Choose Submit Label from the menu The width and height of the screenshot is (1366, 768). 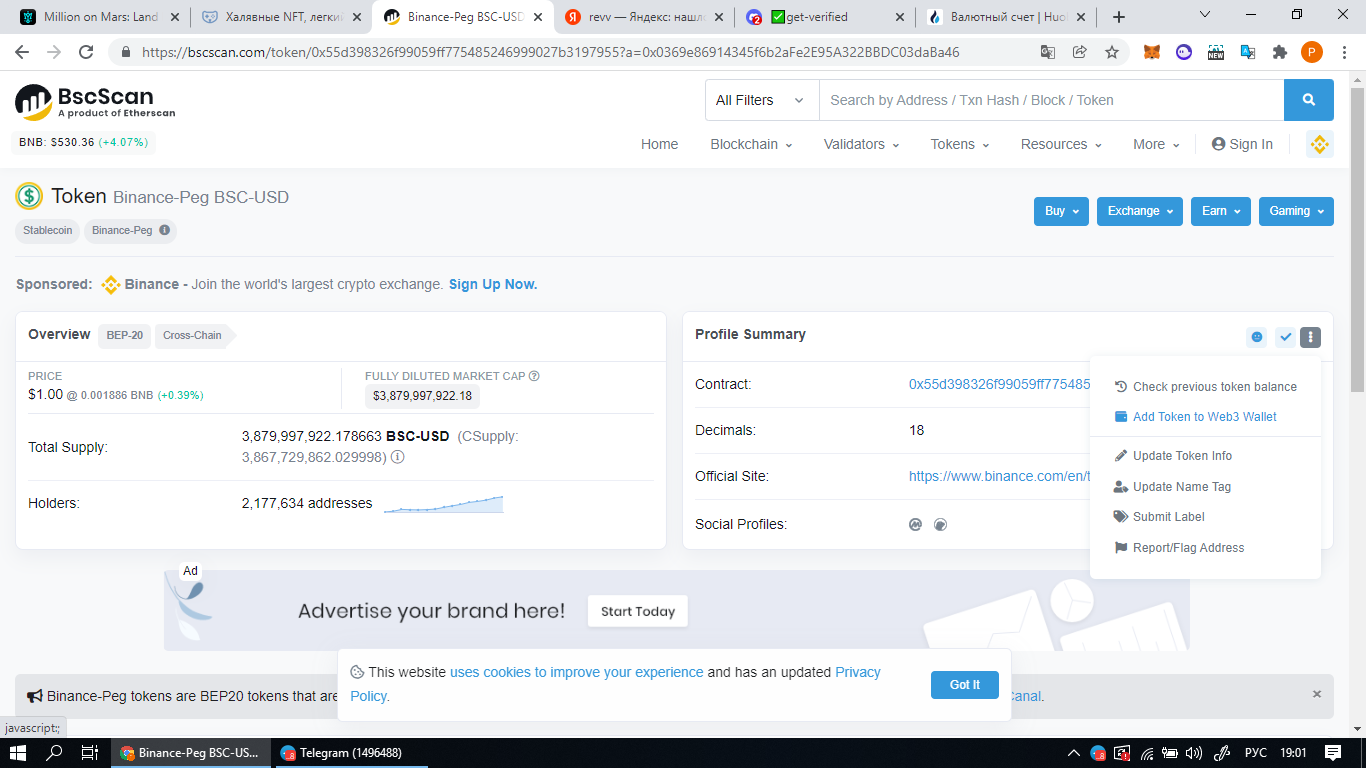(1205, 517)
